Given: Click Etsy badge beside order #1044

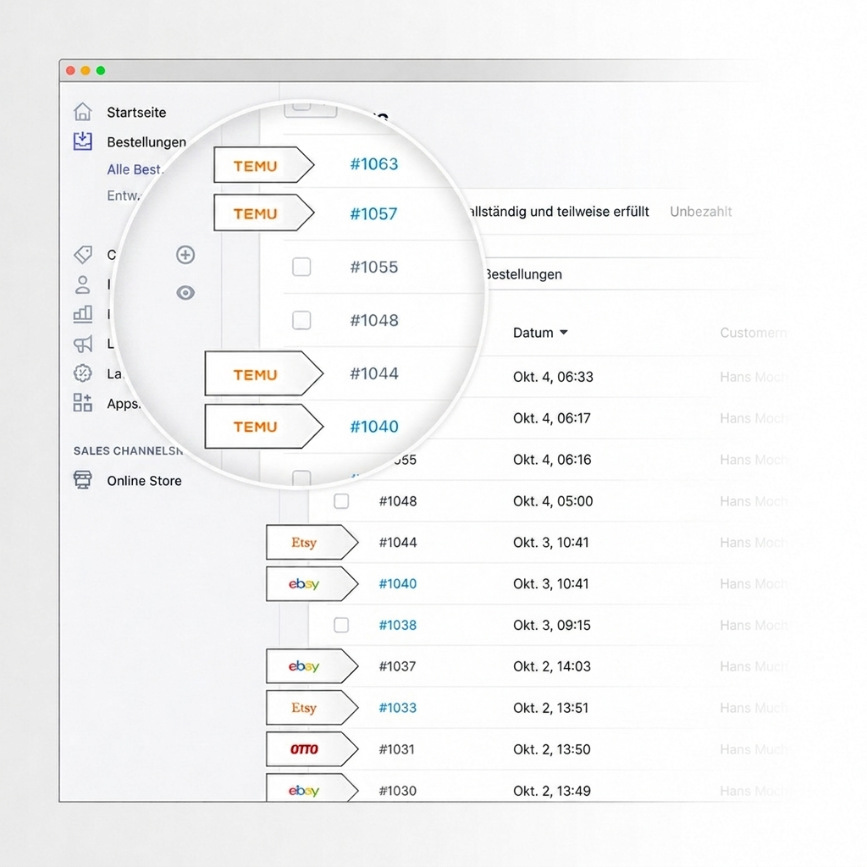Looking at the screenshot, I should pyautogui.click(x=312, y=542).
